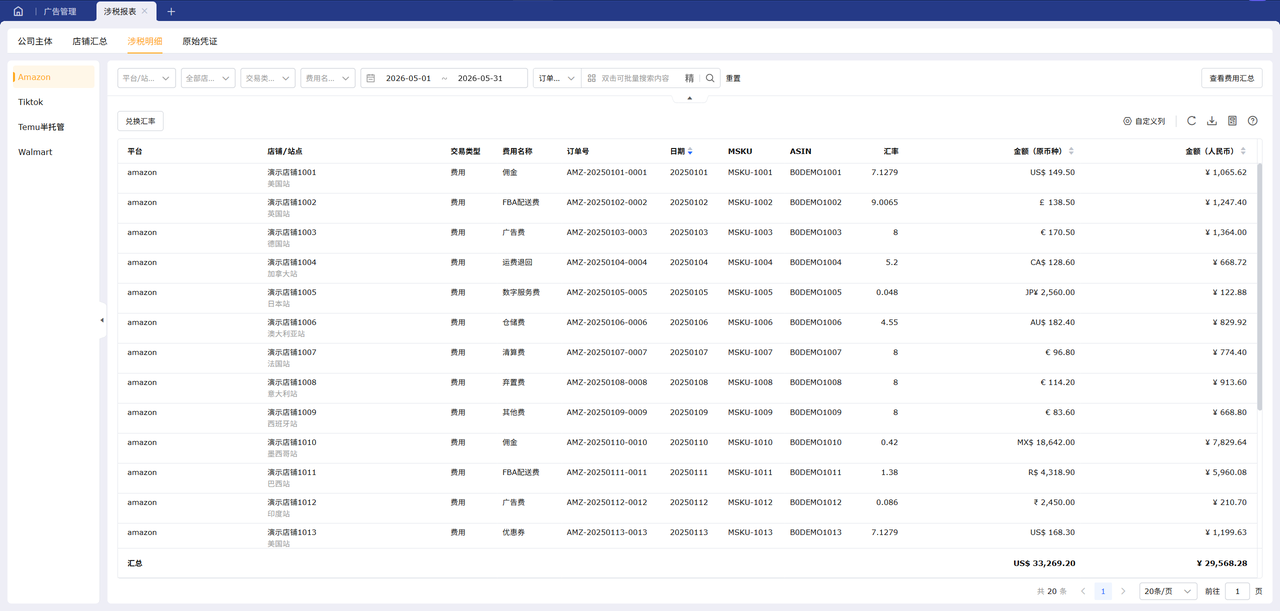
Task: Open 自定义列 column settings
Action: coord(1144,121)
